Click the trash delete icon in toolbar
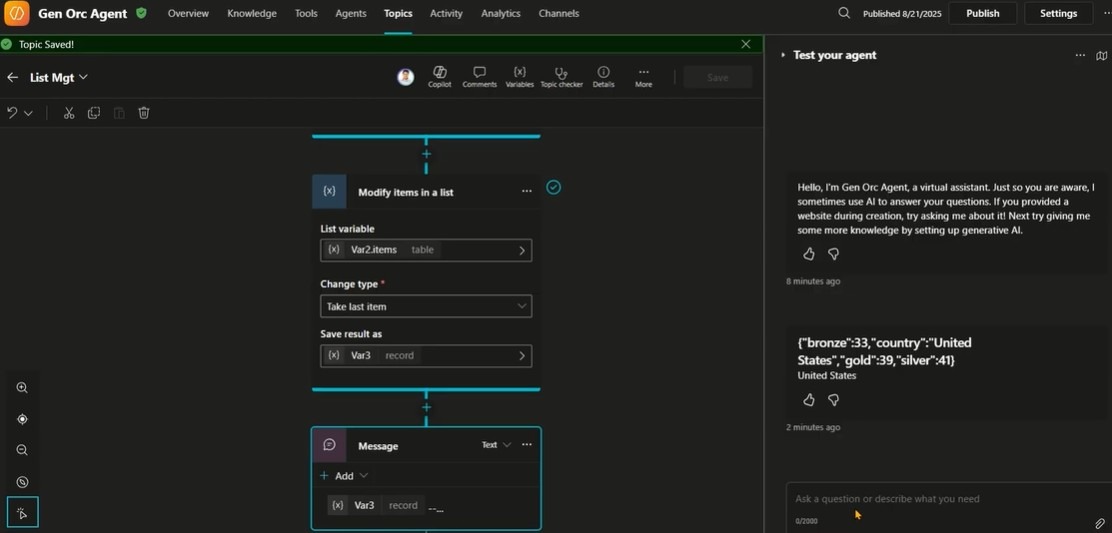1112x533 pixels. pyautogui.click(x=144, y=113)
